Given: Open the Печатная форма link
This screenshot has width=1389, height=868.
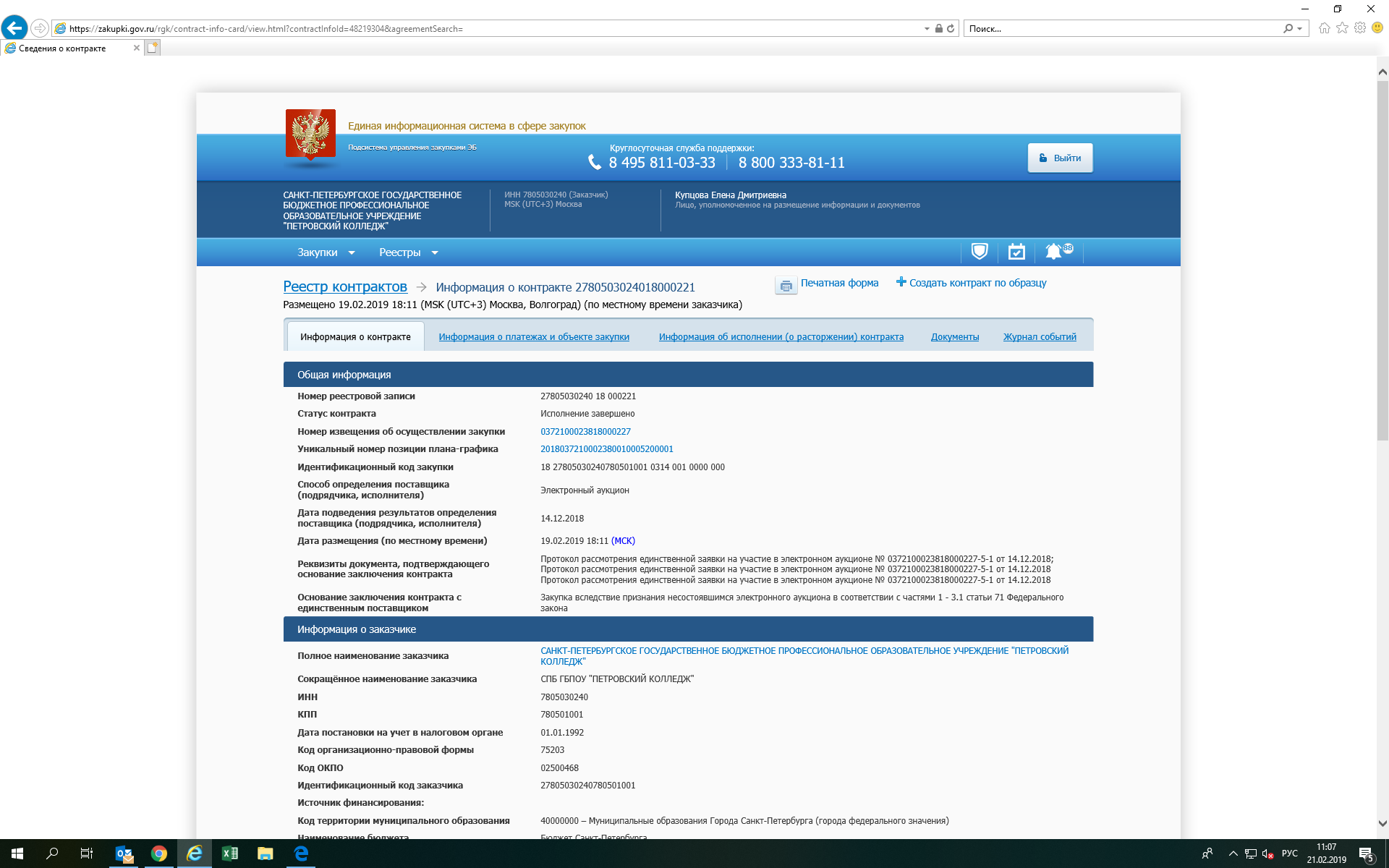Looking at the screenshot, I should coord(839,283).
